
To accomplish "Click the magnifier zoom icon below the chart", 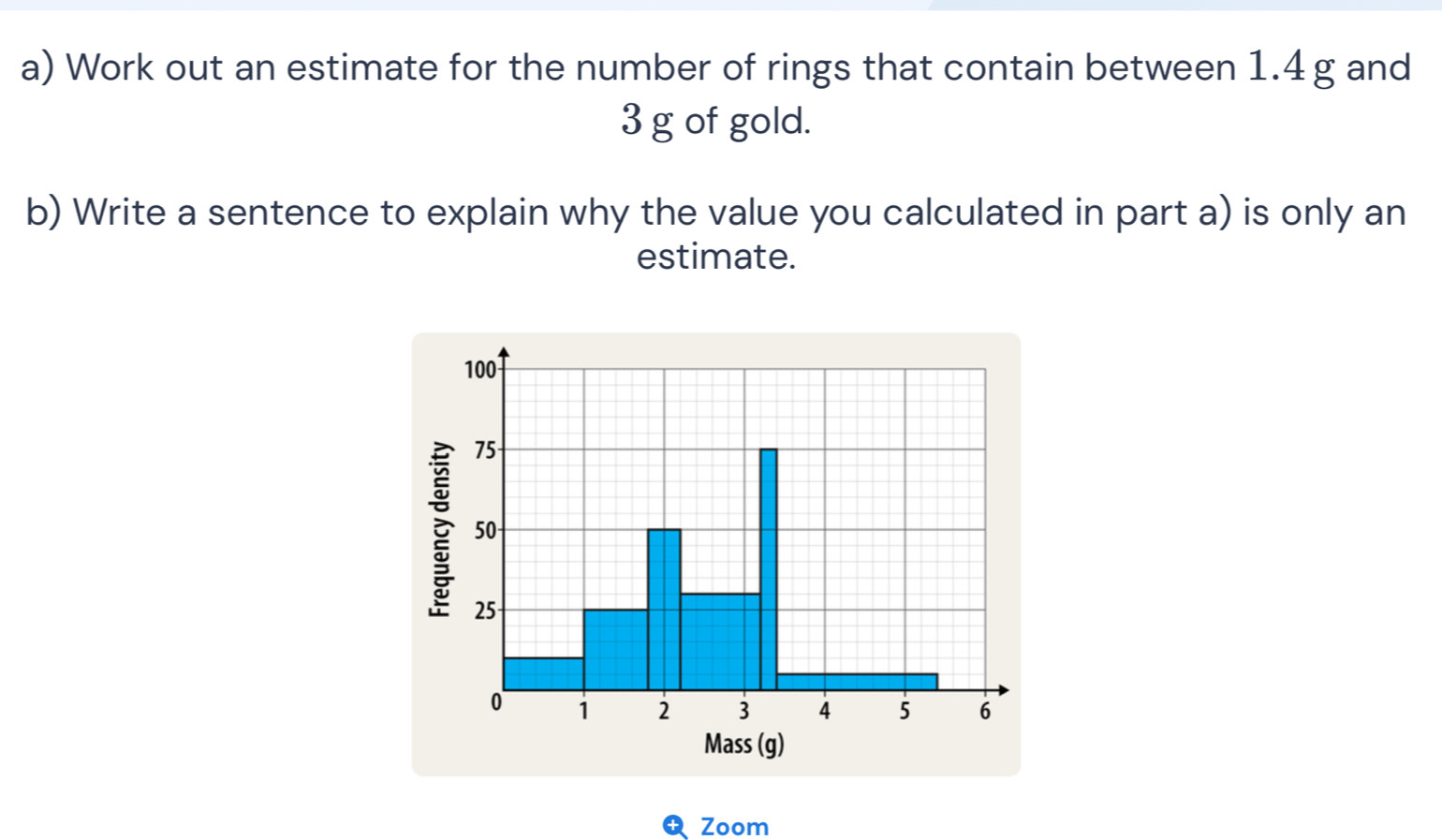I will coord(673,826).
